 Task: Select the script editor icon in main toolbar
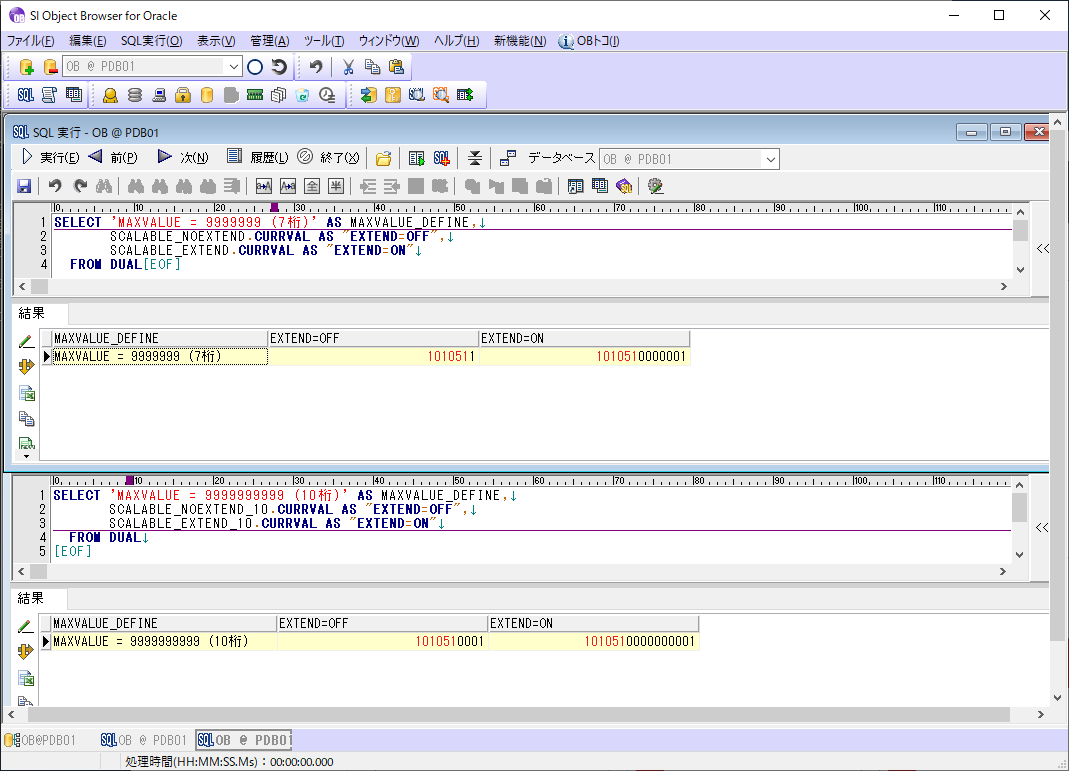click(x=47, y=94)
